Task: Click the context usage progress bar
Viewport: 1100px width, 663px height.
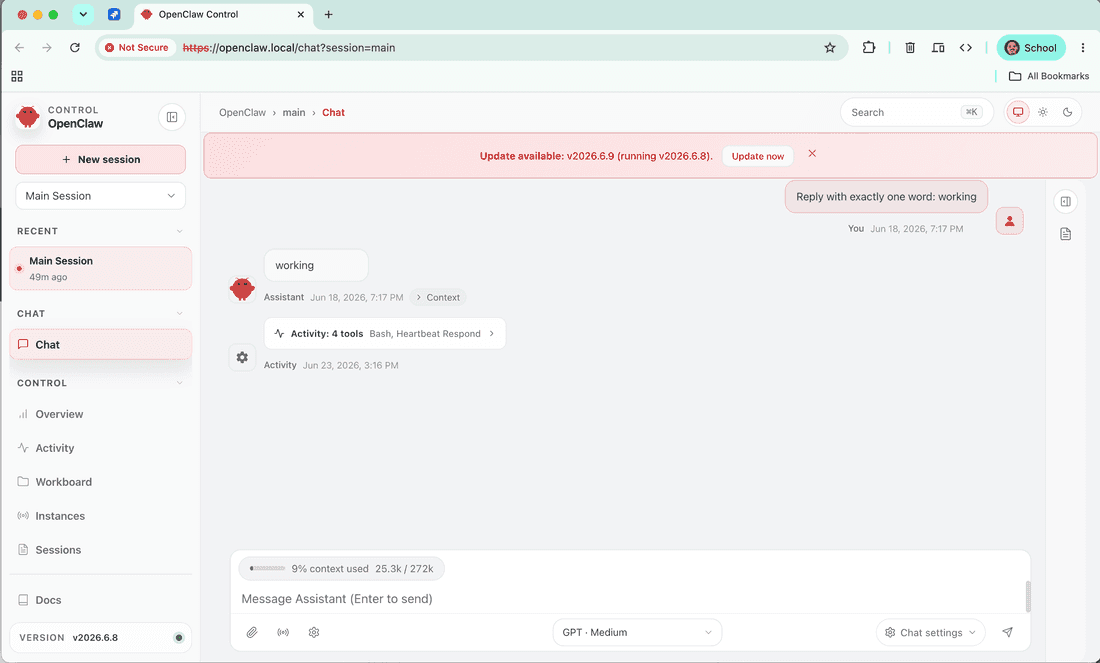Action: pos(268,568)
